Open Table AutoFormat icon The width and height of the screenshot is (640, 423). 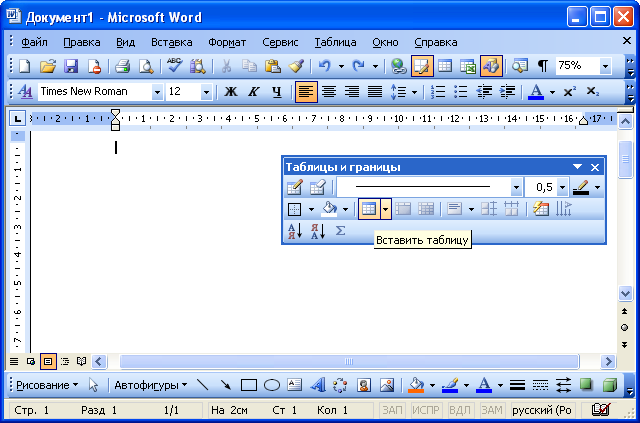541,209
